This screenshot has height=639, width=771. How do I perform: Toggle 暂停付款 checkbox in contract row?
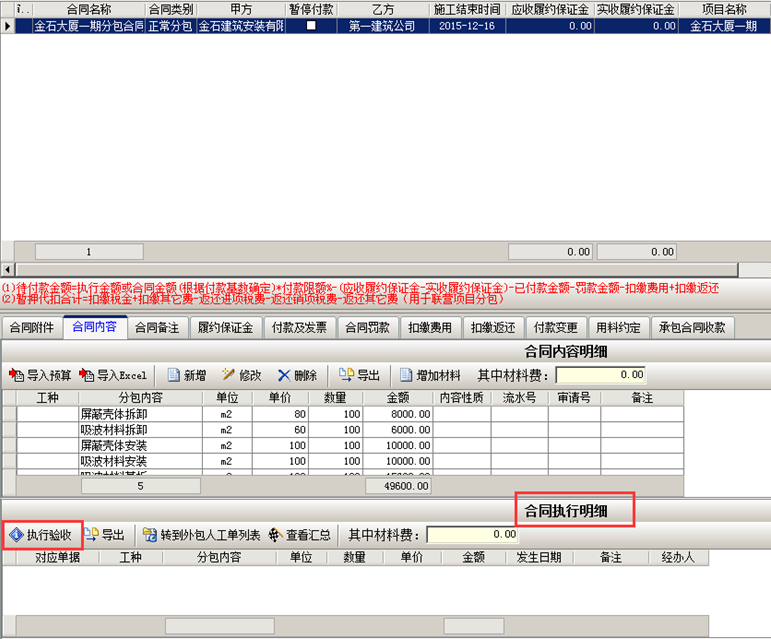click(x=310, y=26)
